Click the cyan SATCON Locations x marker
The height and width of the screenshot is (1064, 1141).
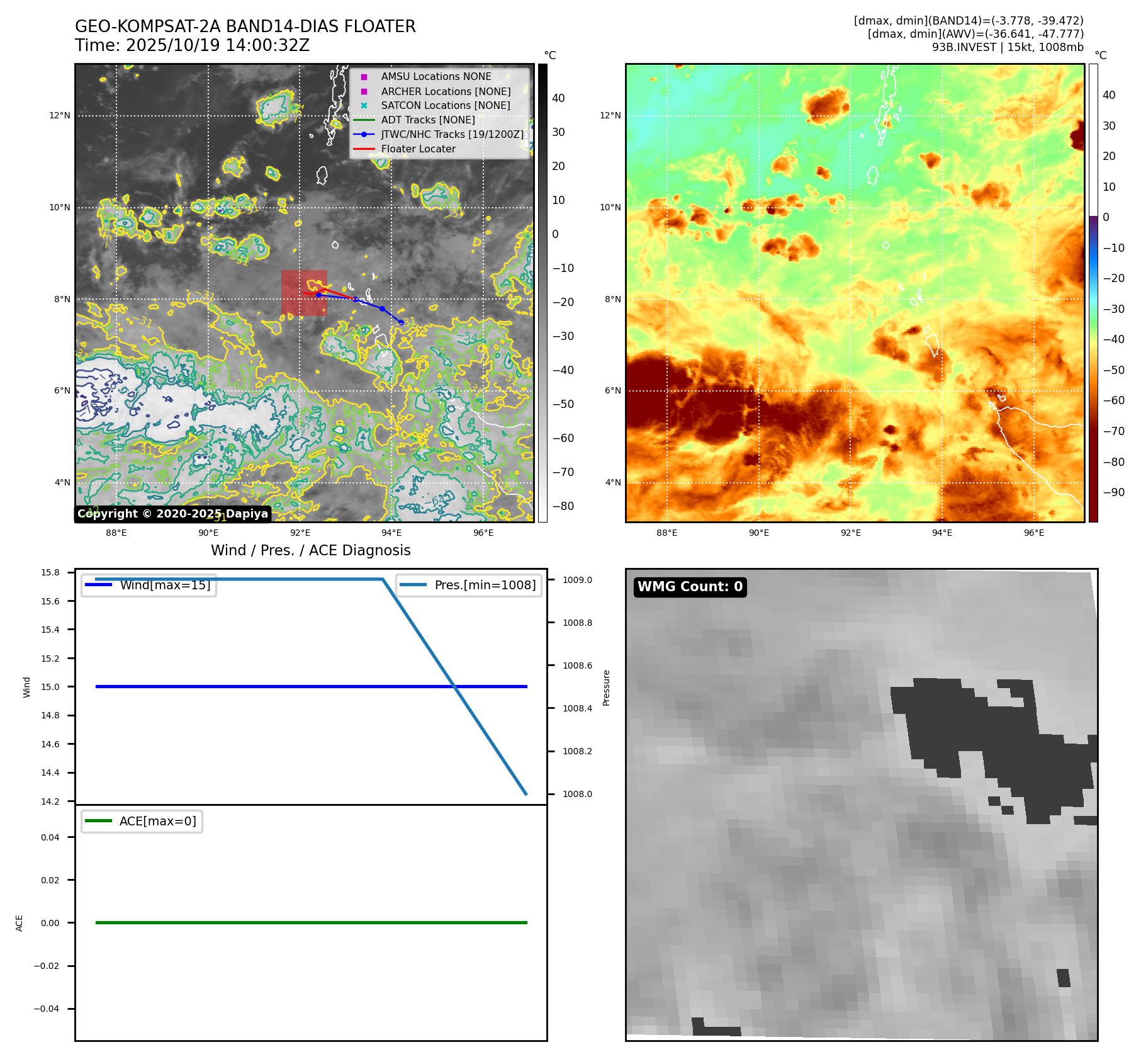(x=364, y=106)
